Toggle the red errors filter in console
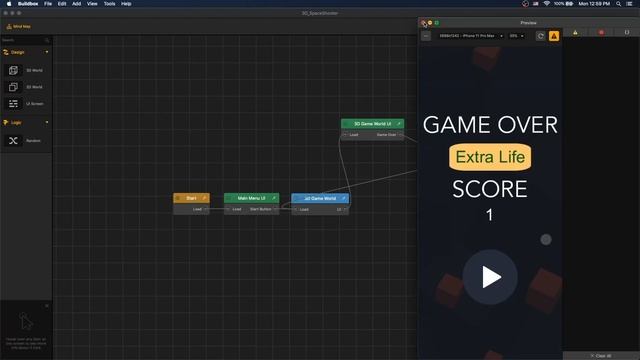This screenshot has height=360, width=640. (x=601, y=32)
